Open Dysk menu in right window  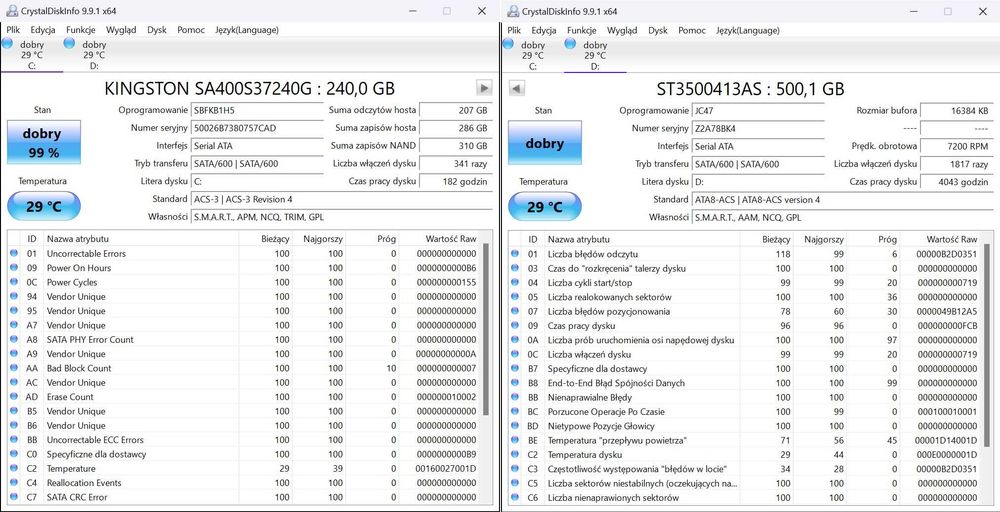tap(658, 30)
